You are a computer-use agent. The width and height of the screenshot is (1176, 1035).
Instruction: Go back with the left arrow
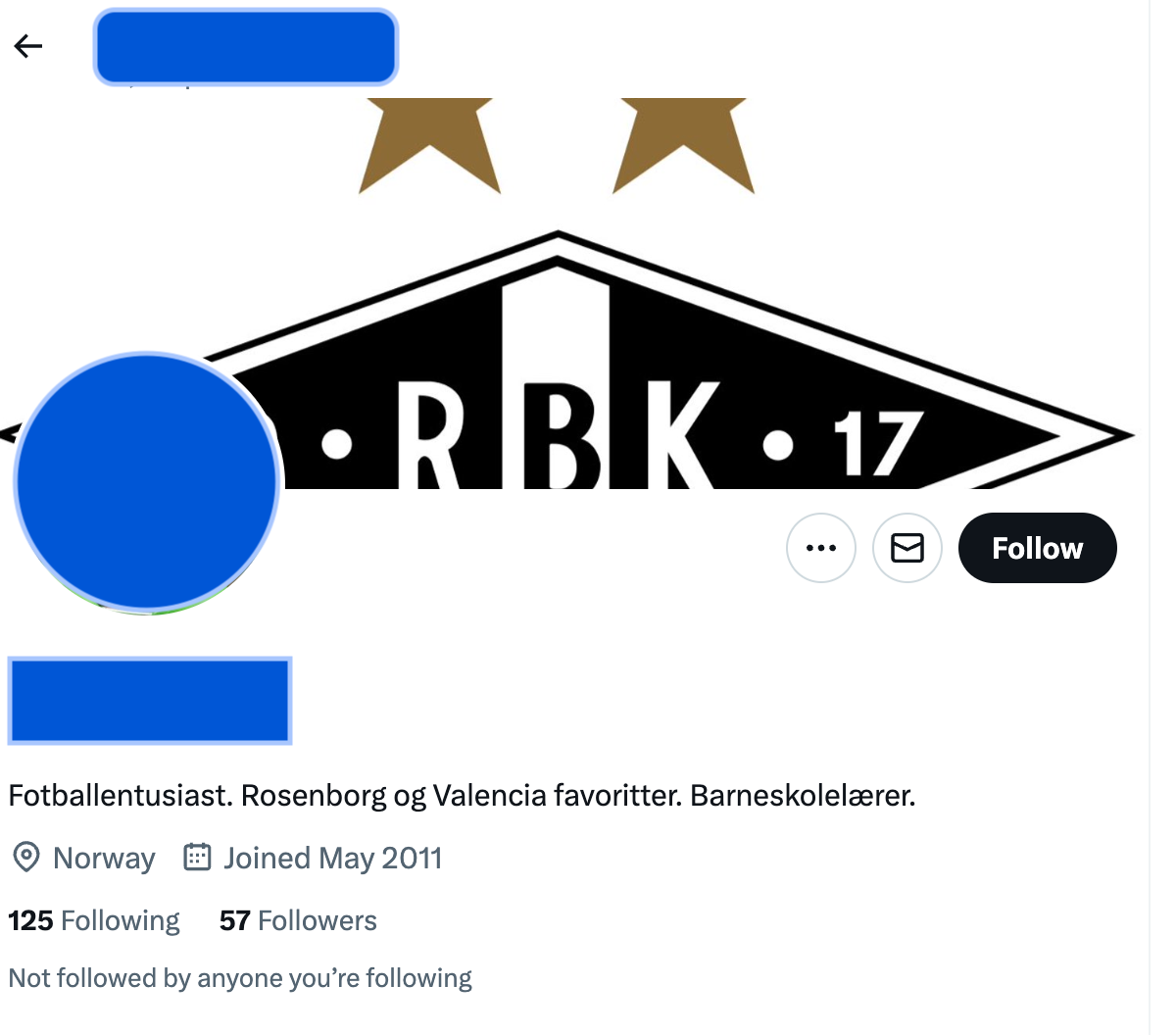click(x=28, y=46)
